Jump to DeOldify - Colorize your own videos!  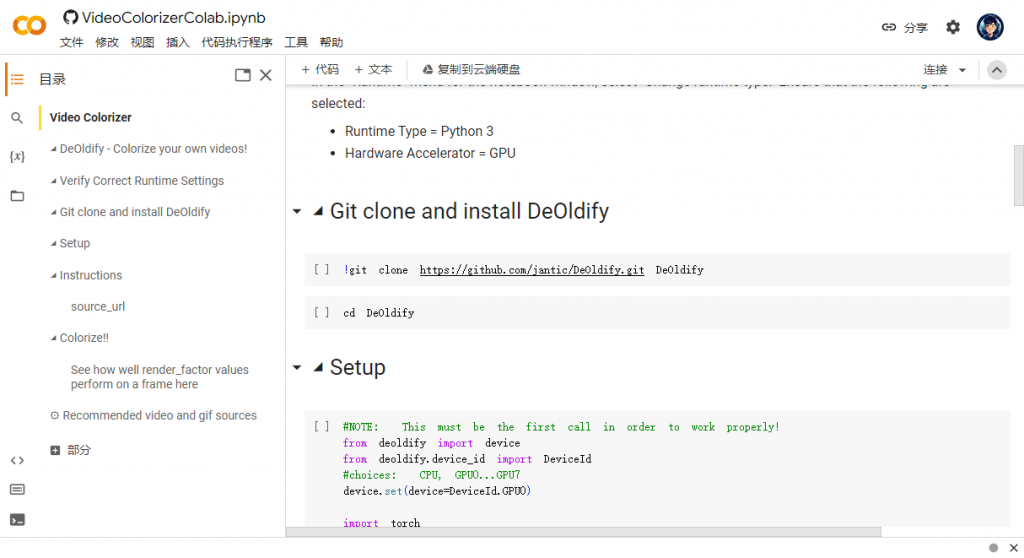tap(153, 149)
